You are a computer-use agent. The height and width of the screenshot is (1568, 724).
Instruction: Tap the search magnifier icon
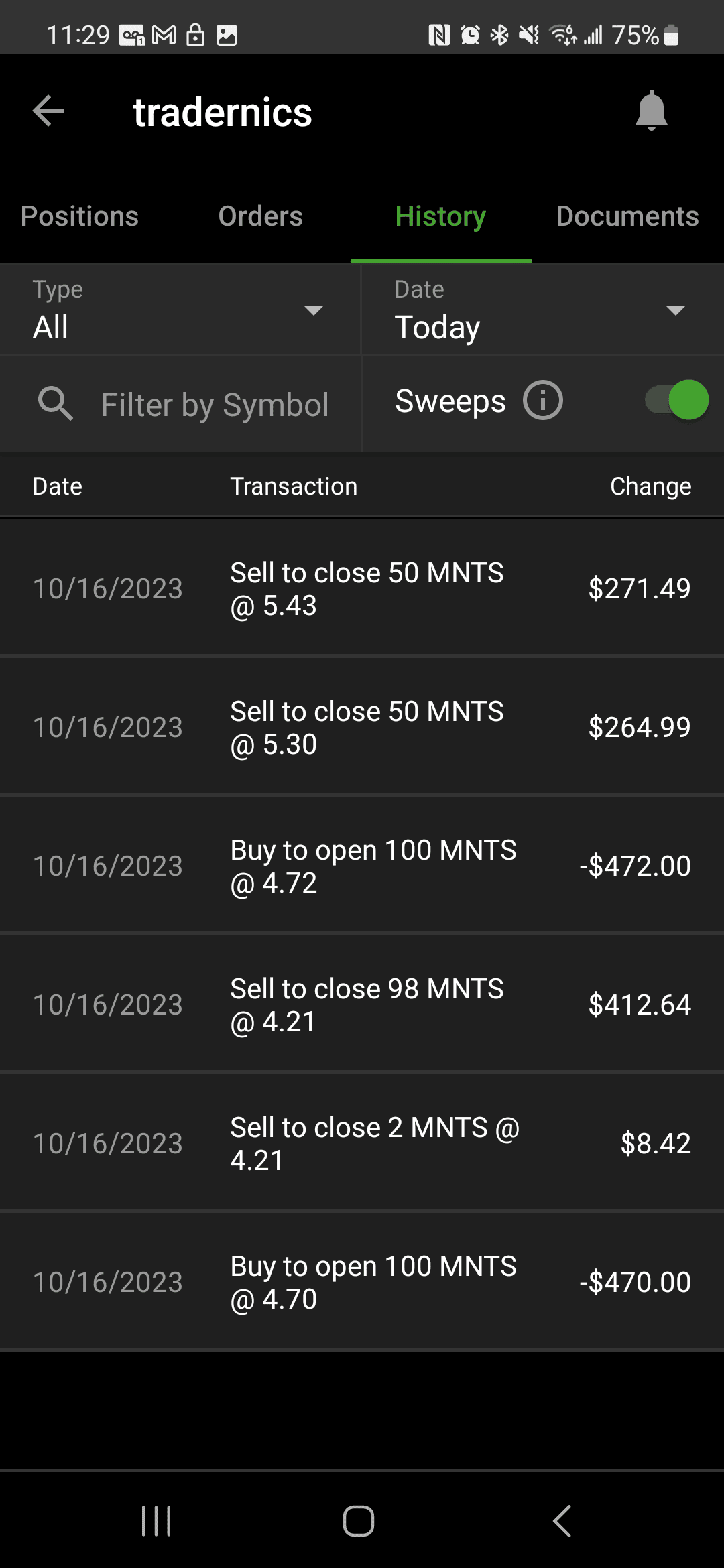[x=55, y=404]
